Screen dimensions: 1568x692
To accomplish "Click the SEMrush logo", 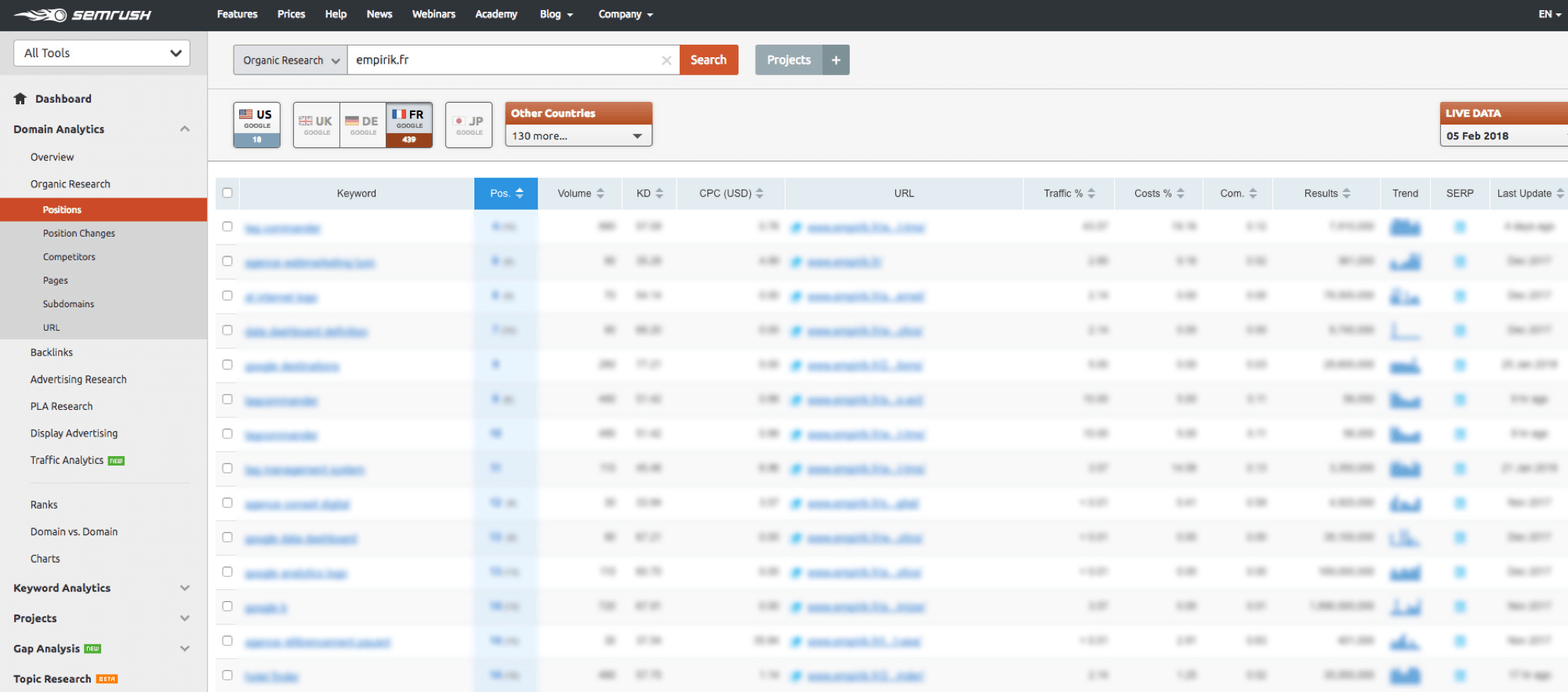I will [x=82, y=15].
